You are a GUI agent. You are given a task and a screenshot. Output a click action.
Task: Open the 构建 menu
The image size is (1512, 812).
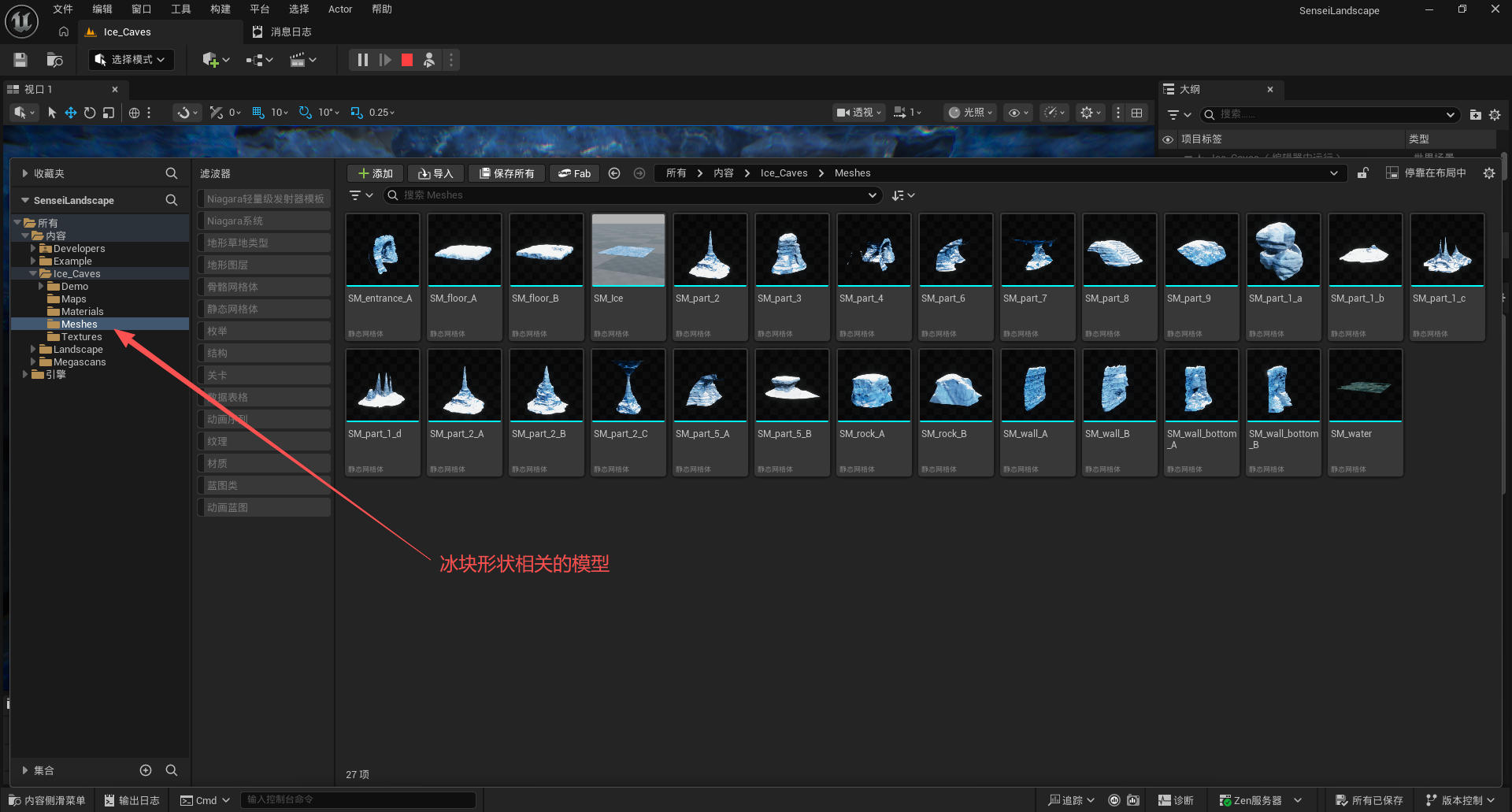pos(220,9)
